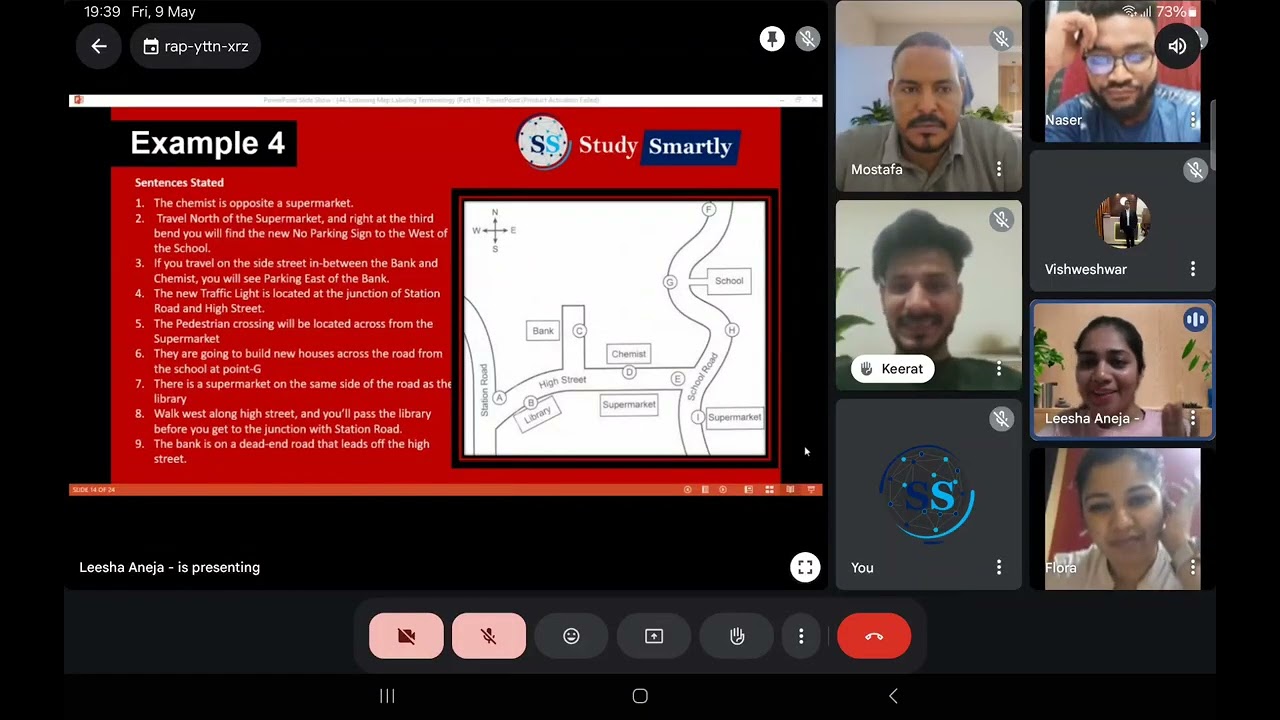Turn on the camera
1280x720 pixels.
[406, 636]
